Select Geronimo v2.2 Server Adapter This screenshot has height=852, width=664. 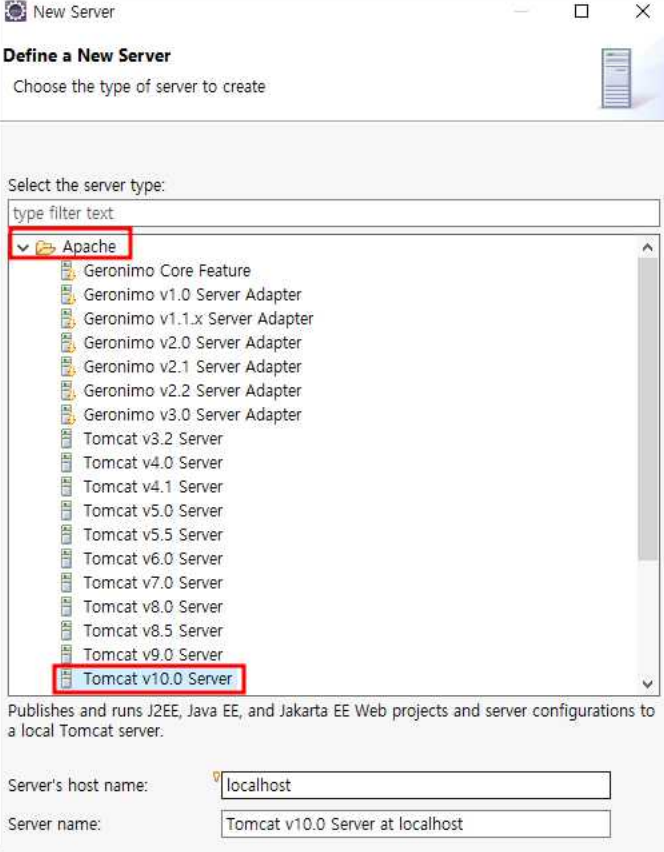tap(192, 391)
